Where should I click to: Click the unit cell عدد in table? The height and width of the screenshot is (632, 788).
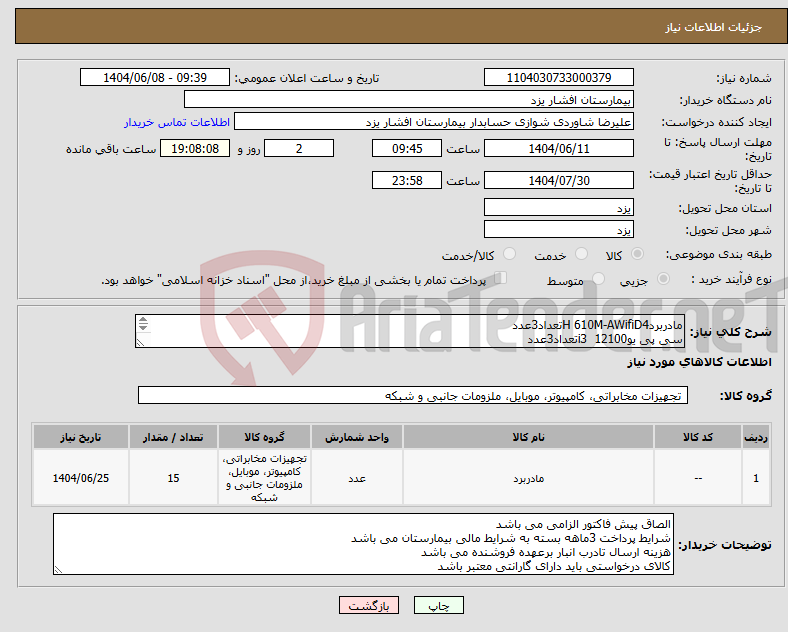[357, 478]
